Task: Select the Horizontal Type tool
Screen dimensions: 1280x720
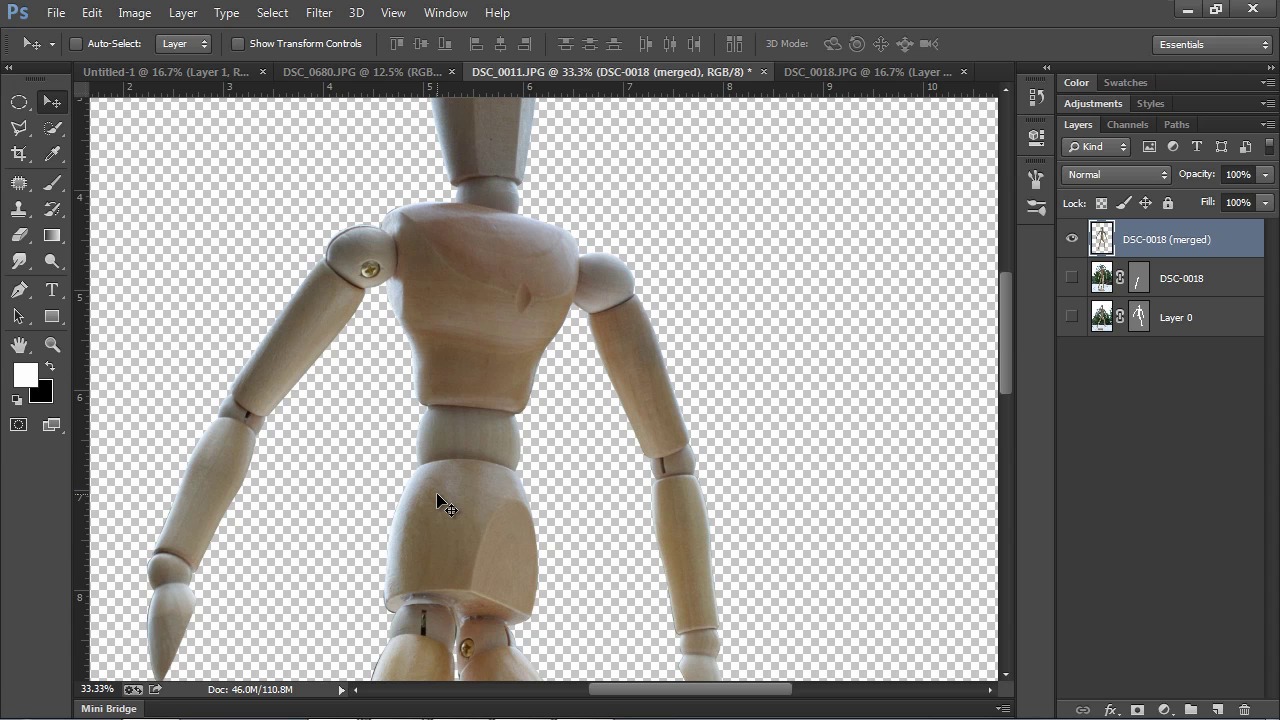Action: pos(53,290)
